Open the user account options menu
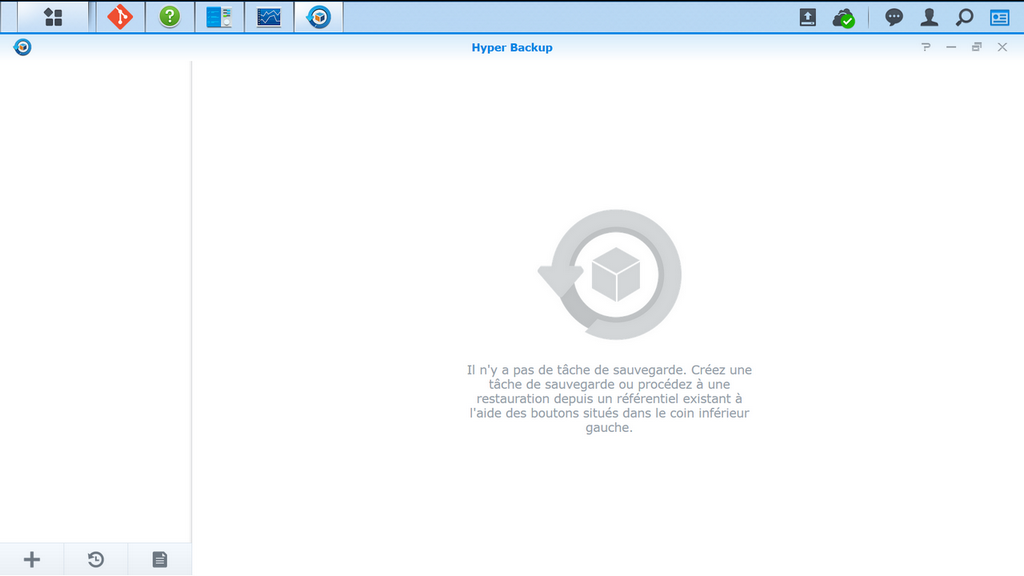1024x576 pixels. pos(929,17)
